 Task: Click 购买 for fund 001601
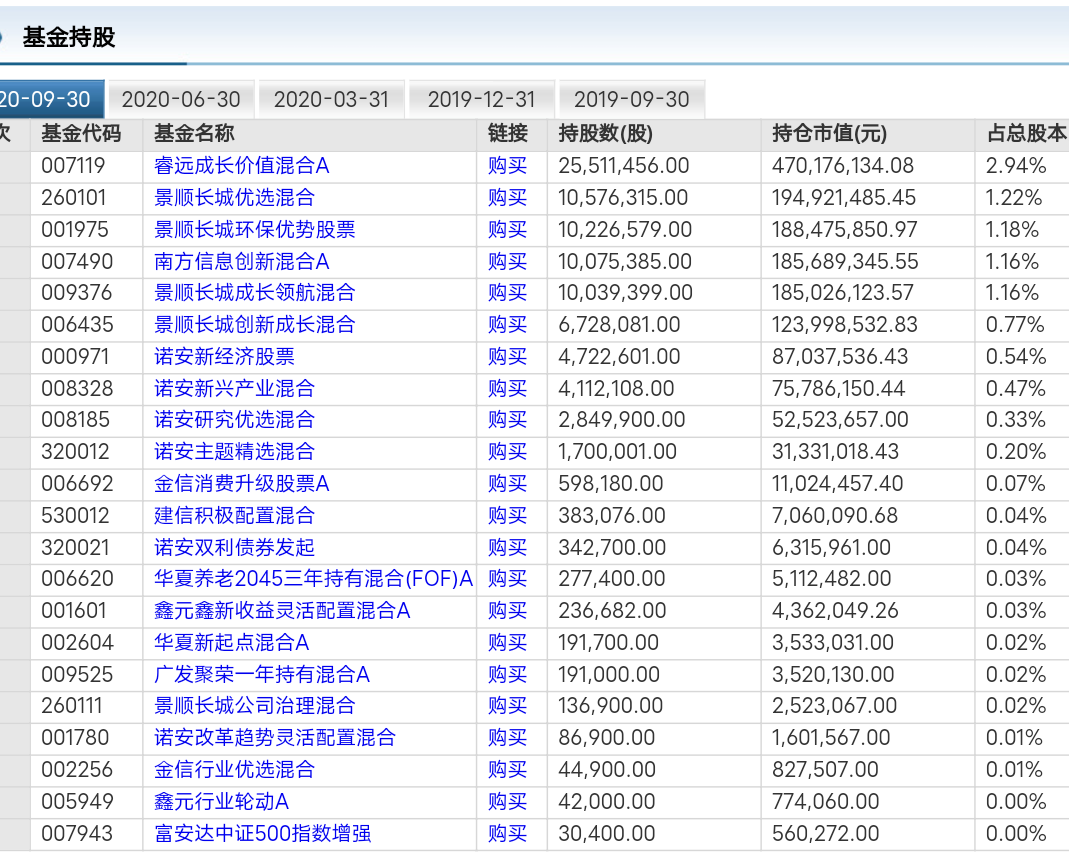tap(508, 611)
